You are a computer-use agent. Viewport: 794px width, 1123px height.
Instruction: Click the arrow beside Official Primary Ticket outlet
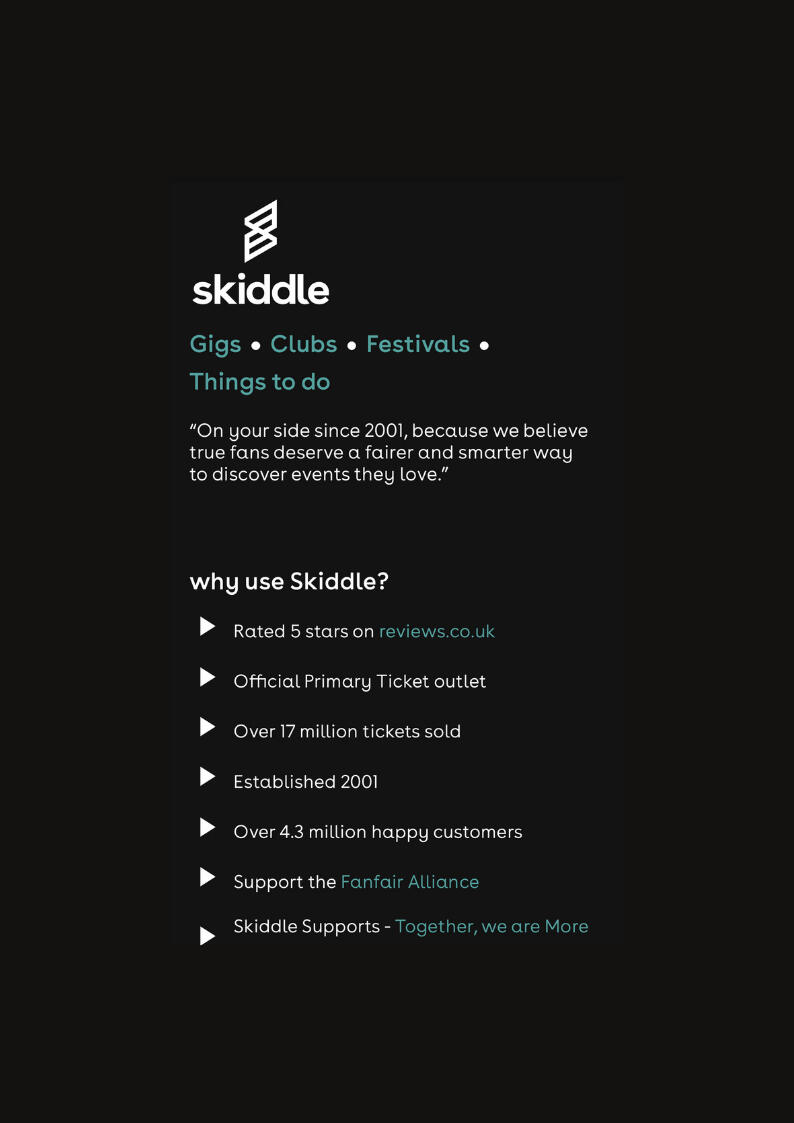coord(207,677)
